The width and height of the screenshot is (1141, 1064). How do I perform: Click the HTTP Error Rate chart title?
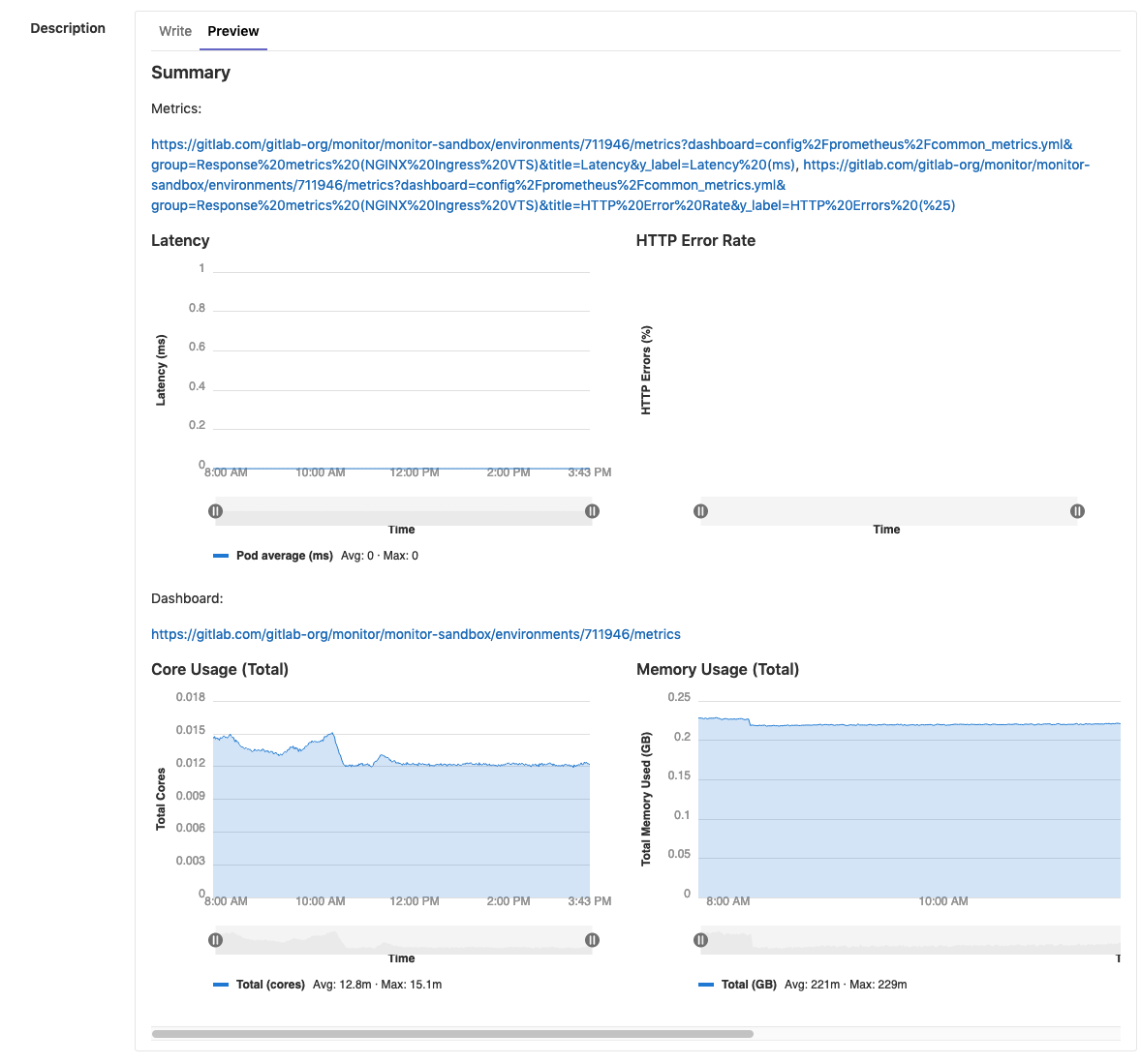[x=695, y=241]
